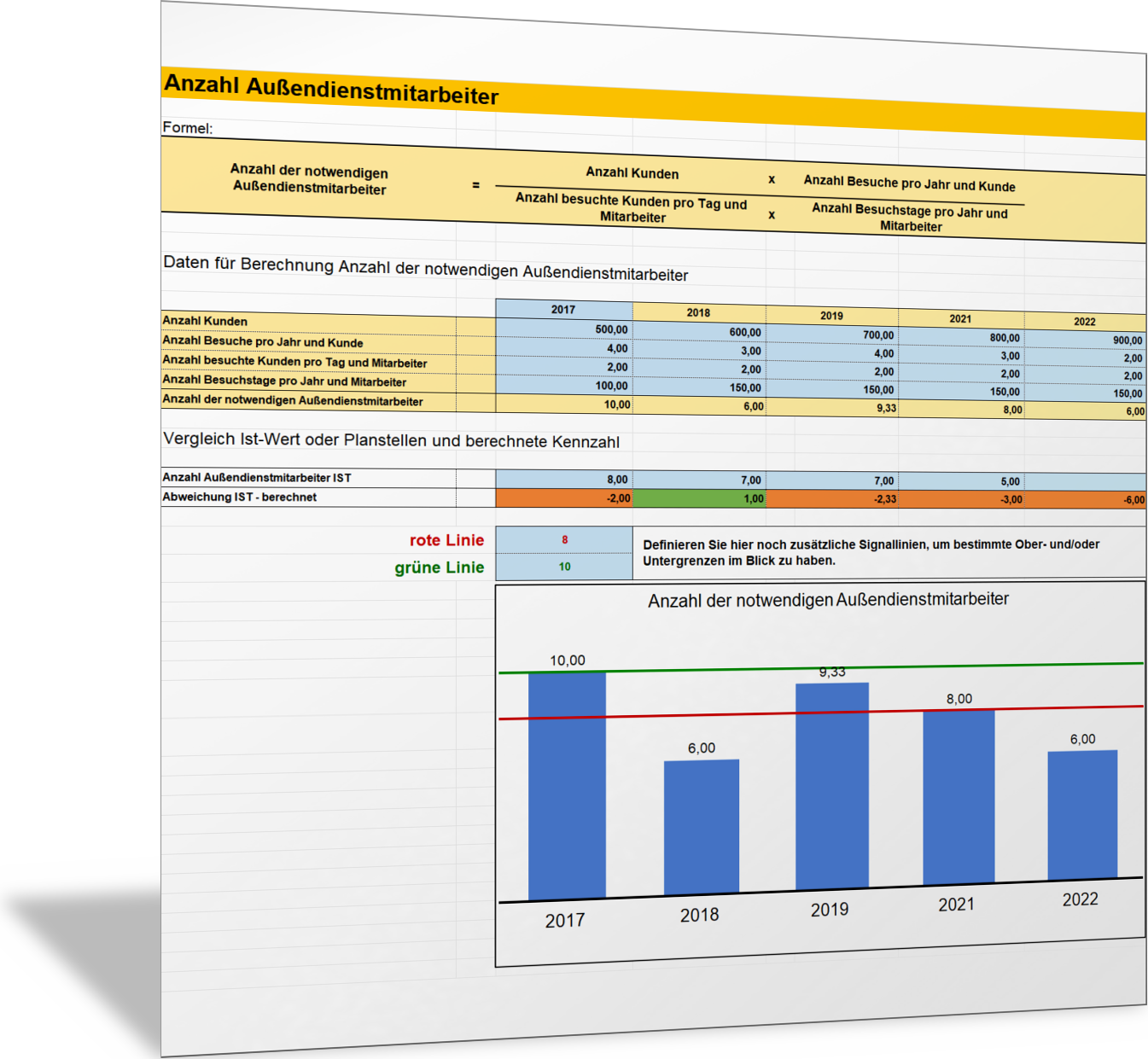Viewport: 1148px width, 1059px height.
Task: Click the chart title 'Anzahl der notwendigen Außendienstmitarbeiter'
Action: click(828, 600)
